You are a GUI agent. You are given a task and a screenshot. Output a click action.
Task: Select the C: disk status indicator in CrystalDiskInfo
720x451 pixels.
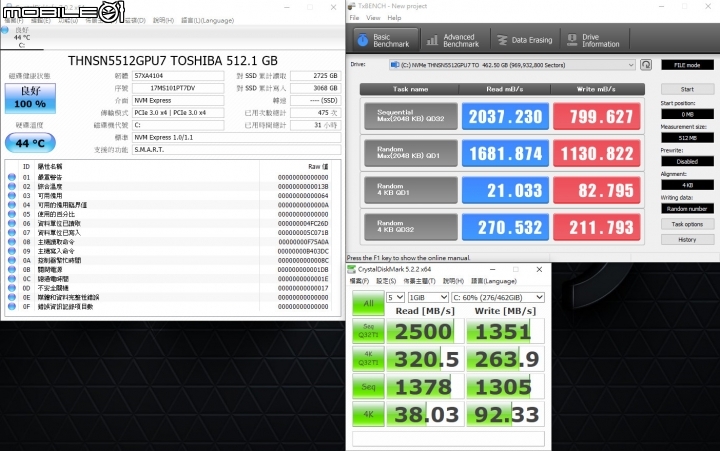click(x=22, y=38)
